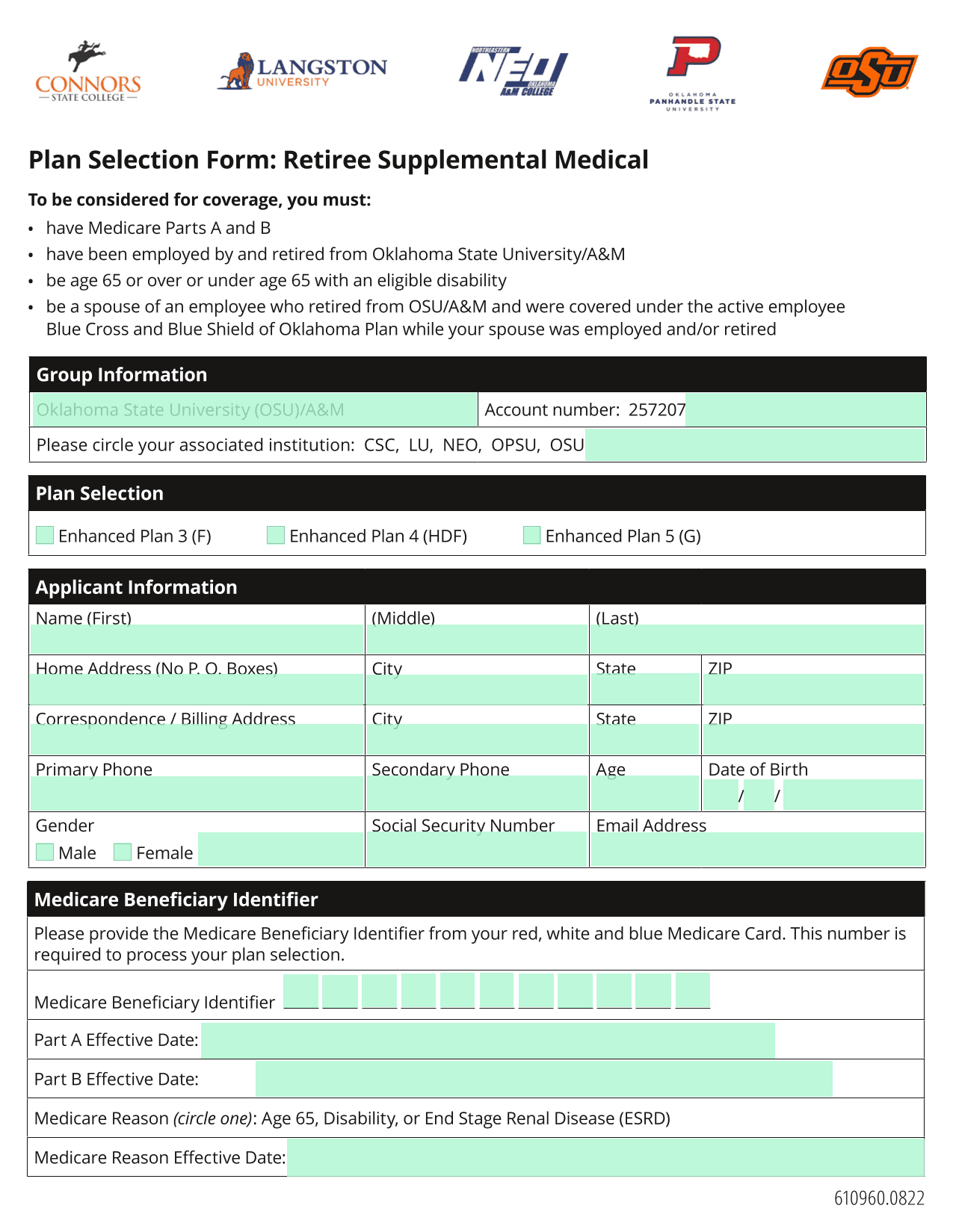
Task: Click the orange OSU logo
Action: (869, 72)
